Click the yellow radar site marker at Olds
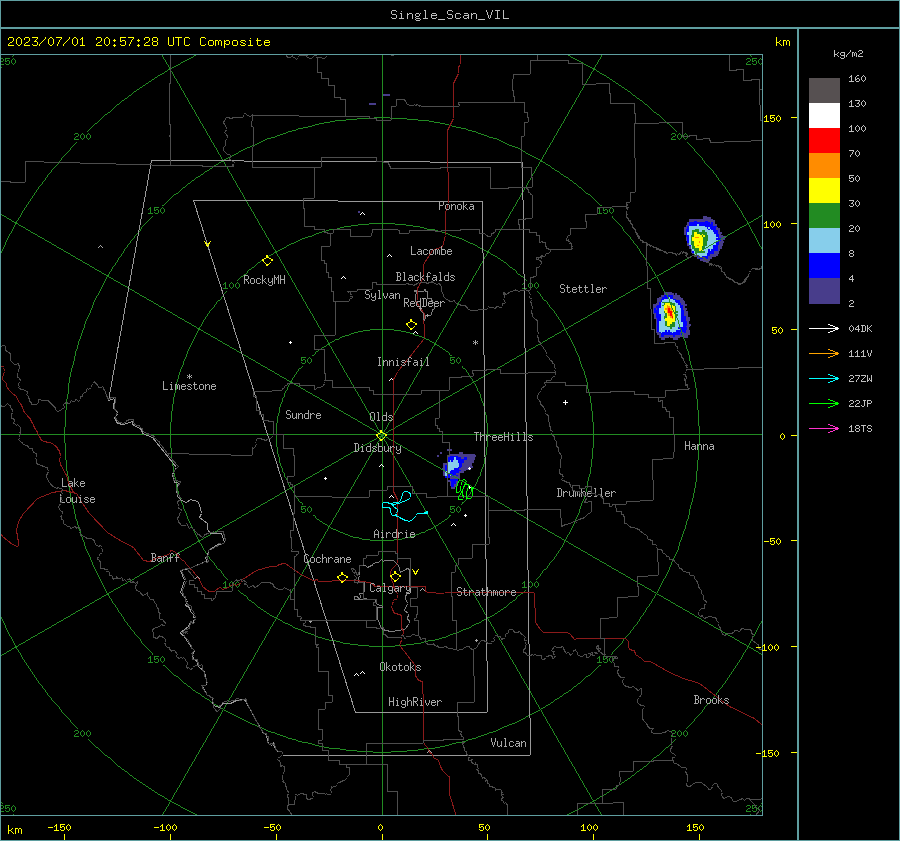 click(x=382, y=435)
